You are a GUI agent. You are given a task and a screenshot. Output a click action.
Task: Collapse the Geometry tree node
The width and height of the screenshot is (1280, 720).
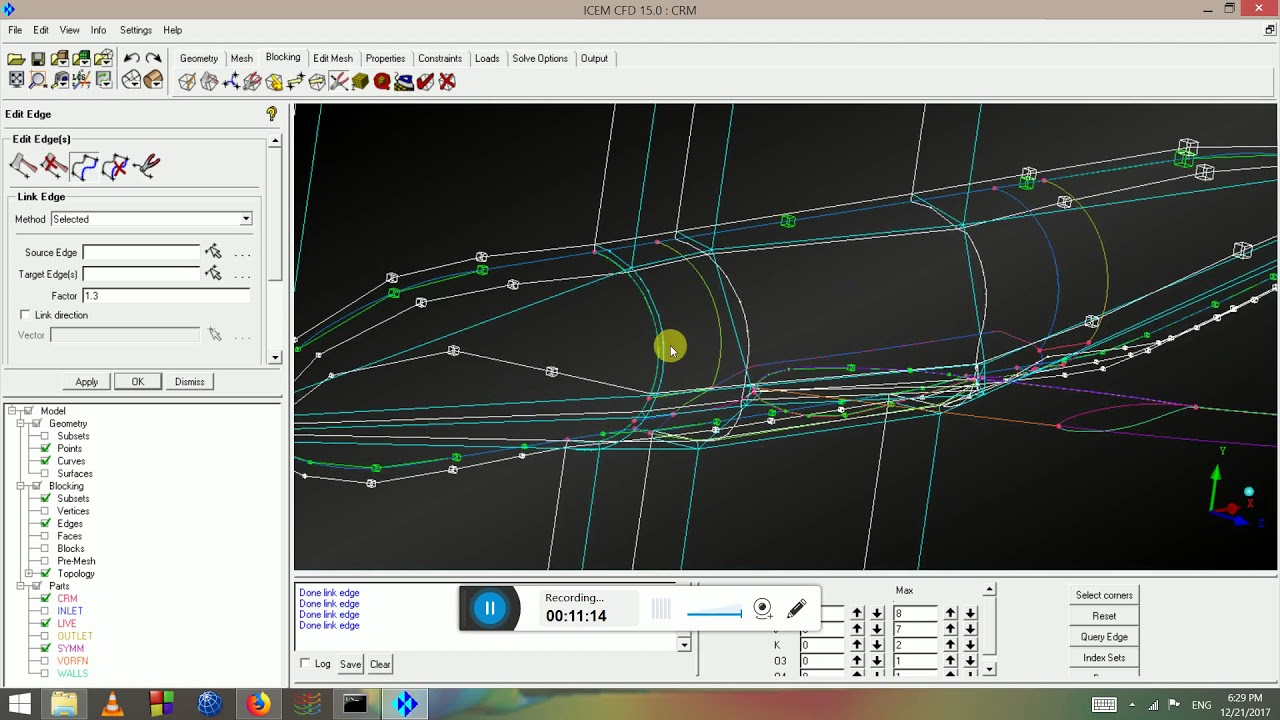pyautogui.click(x=20, y=424)
